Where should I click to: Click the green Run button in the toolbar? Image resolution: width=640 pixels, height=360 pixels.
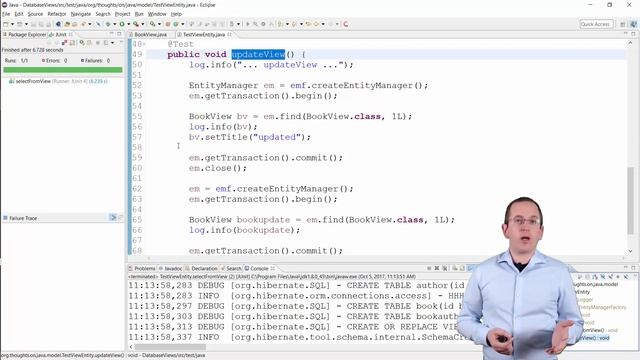pyautogui.click(x=122, y=24)
